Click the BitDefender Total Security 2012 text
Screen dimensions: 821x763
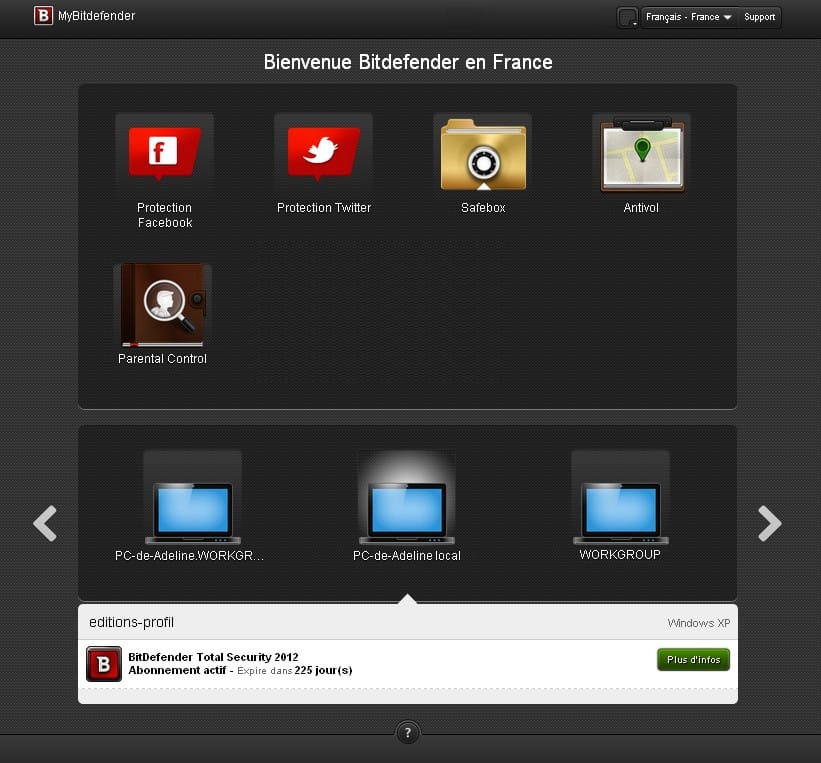pos(213,657)
